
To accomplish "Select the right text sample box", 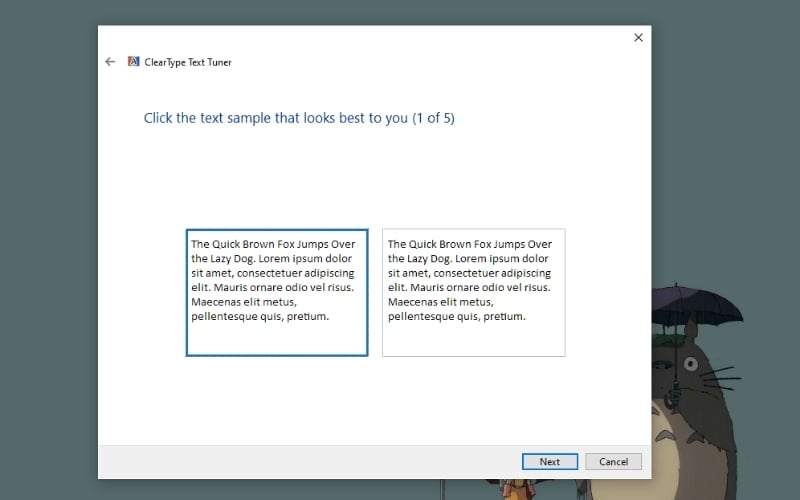I will (x=473, y=292).
